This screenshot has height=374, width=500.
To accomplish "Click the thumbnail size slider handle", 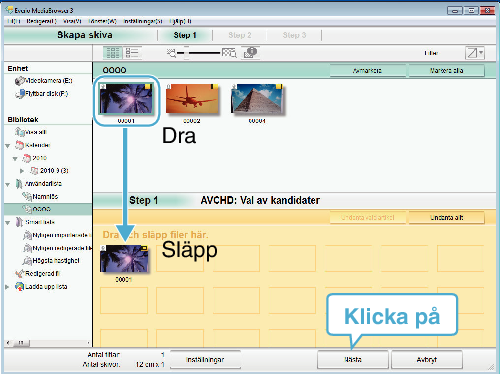I will (187, 53).
